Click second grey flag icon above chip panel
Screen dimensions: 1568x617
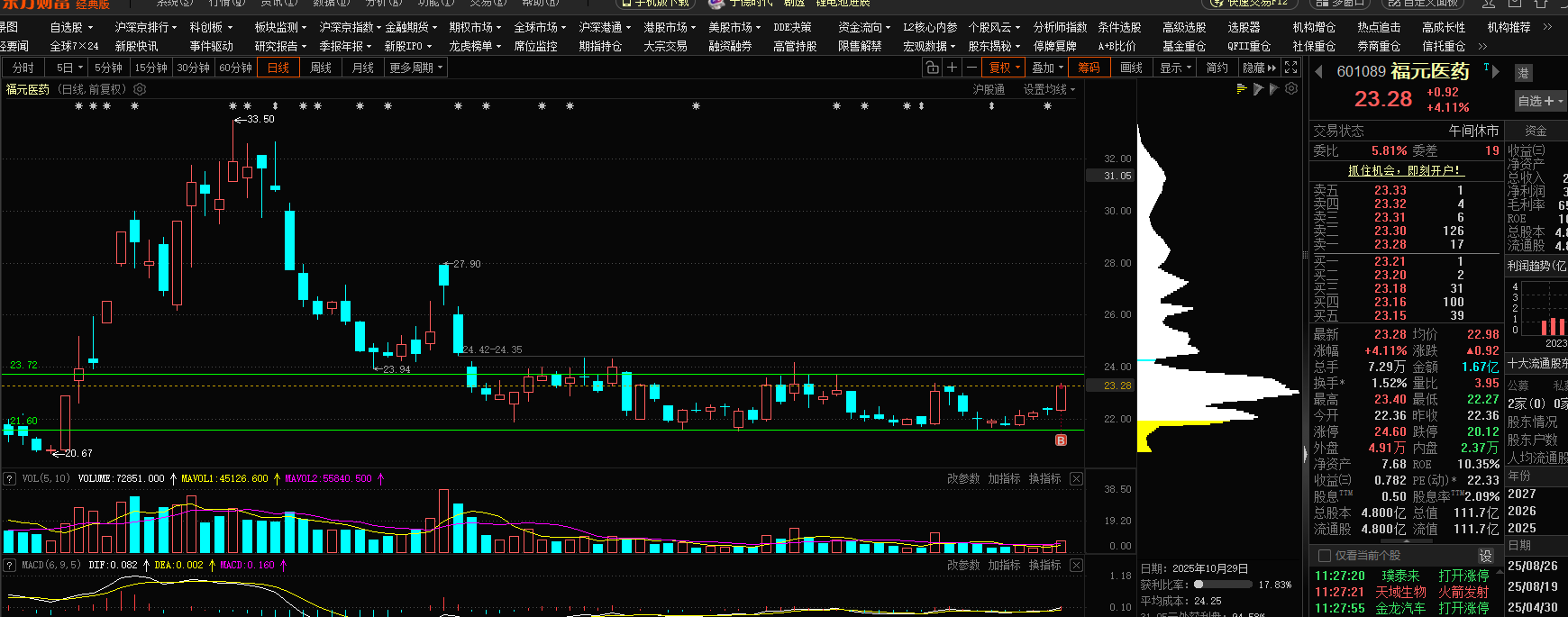(1274, 88)
